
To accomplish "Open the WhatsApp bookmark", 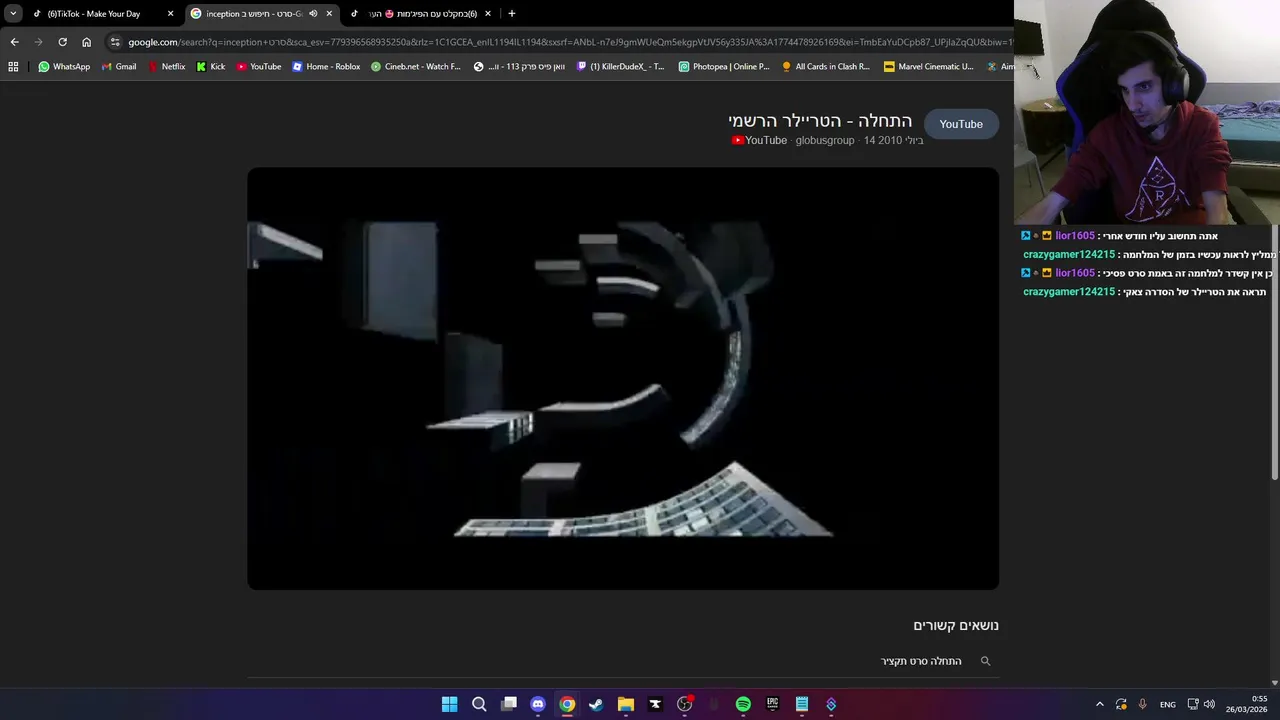I will coord(64,67).
